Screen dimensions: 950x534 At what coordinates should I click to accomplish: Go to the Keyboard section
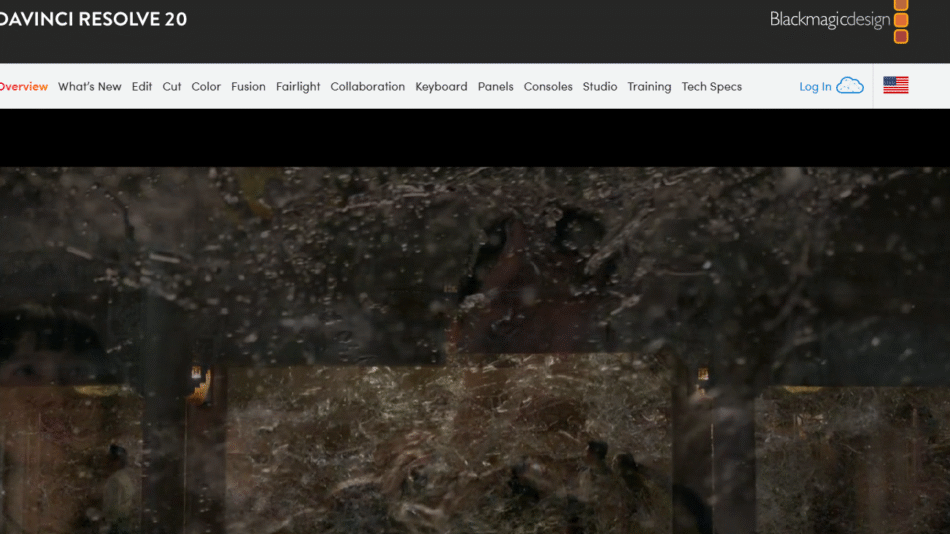pyautogui.click(x=441, y=87)
